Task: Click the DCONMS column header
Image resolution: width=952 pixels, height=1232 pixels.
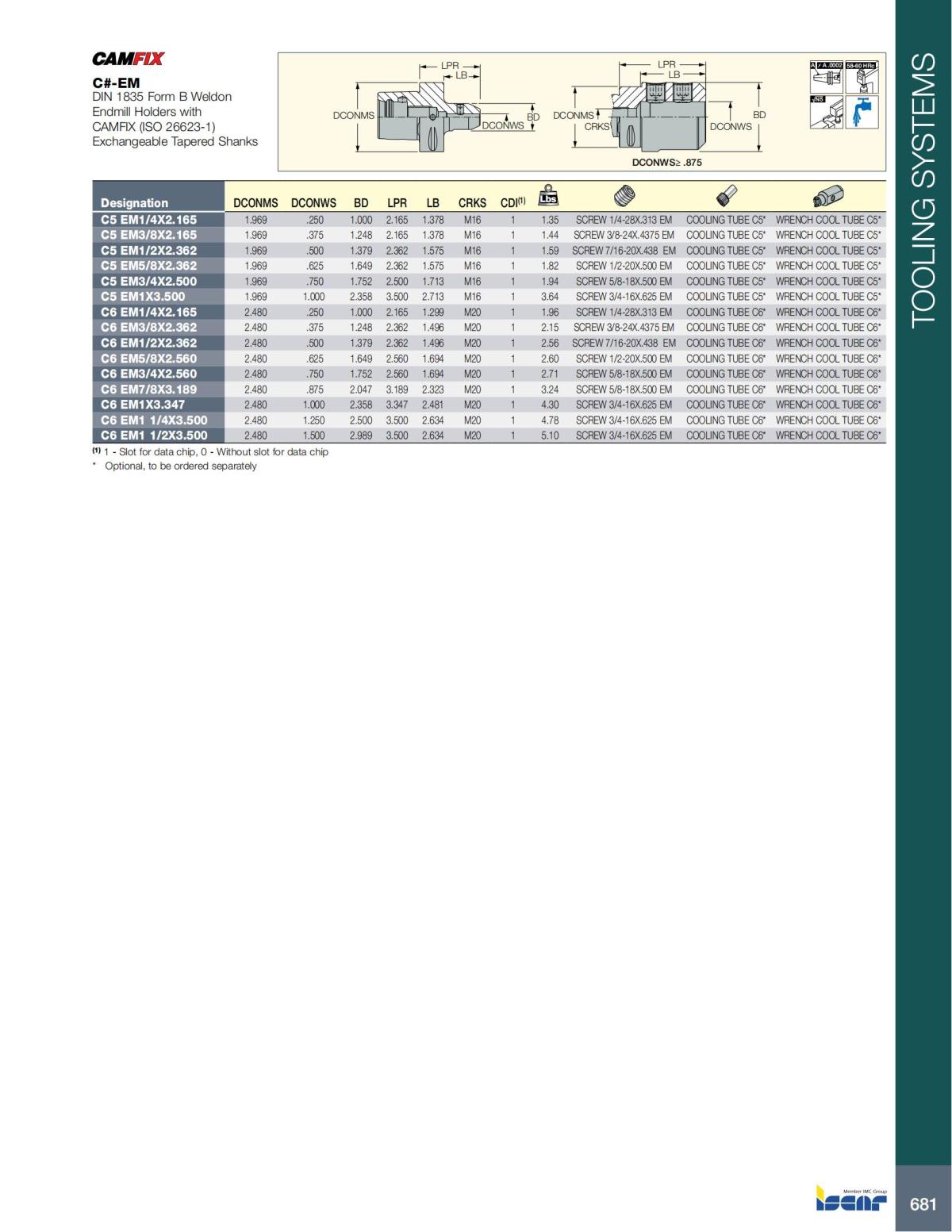Action: pyautogui.click(x=255, y=202)
